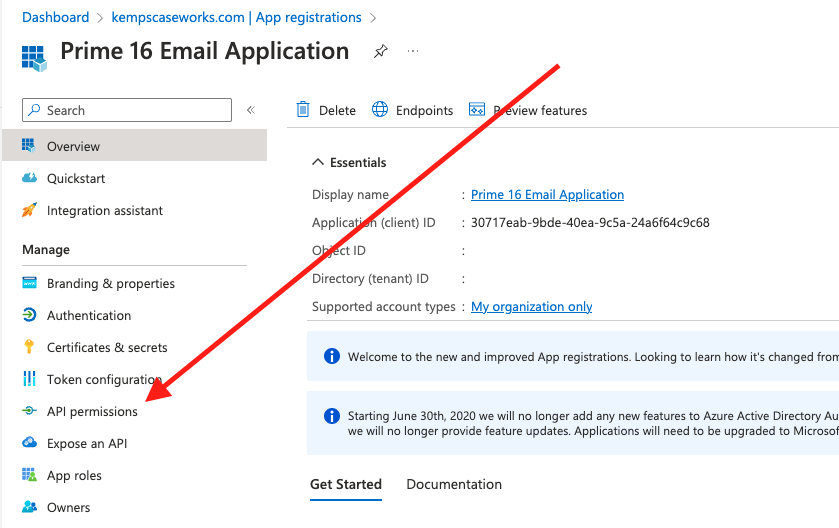
Task: Open Integration assistant rocket item
Action: click(29, 210)
